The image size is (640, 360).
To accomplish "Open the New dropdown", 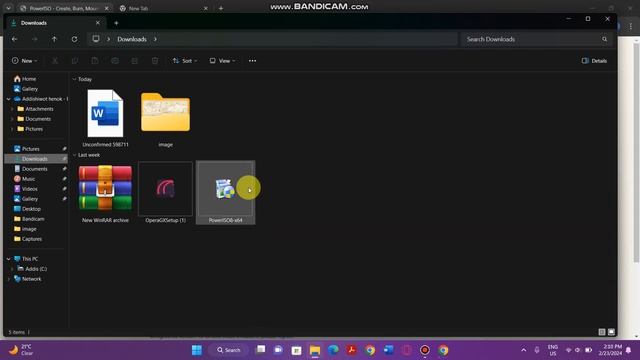I will 24,61.
